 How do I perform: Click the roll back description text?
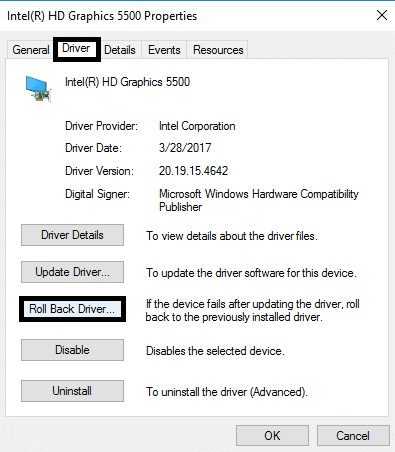point(252,310)
